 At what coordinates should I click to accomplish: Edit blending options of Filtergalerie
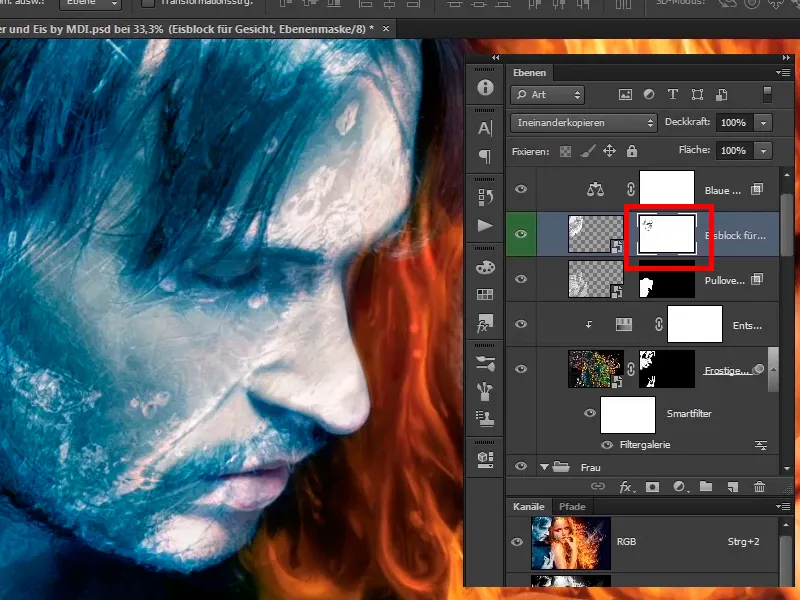pos(761,445)
